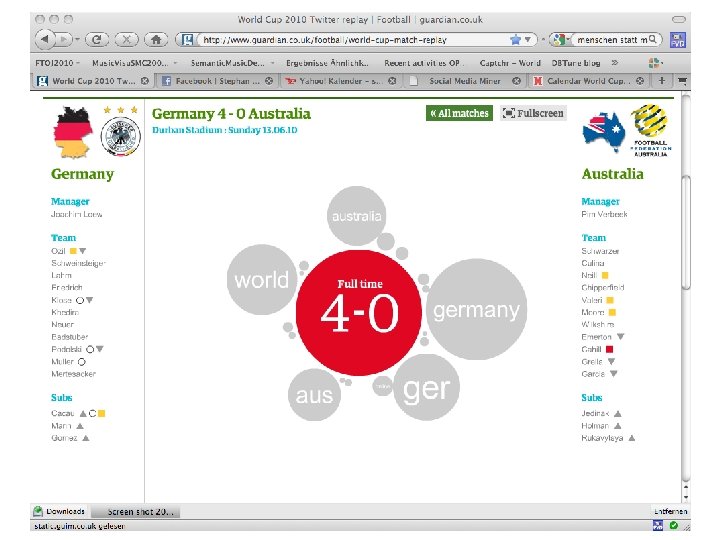
Task: Click the German football federation crest
Action: [120, 136]
